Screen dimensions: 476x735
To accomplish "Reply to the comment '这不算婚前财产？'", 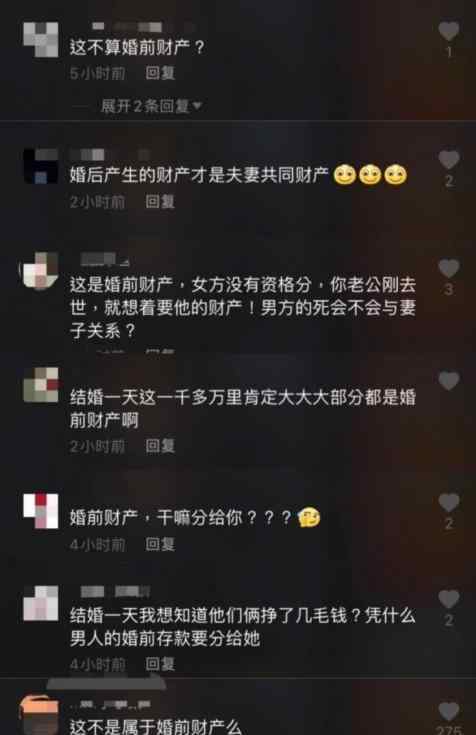I will pos(160,73).
